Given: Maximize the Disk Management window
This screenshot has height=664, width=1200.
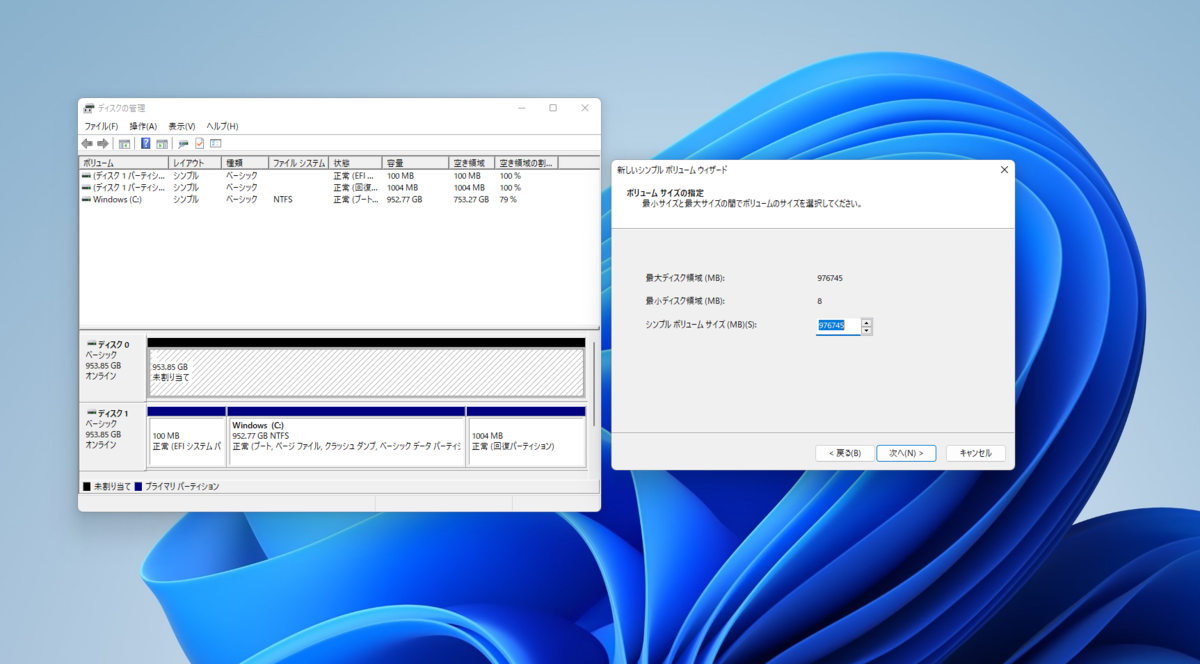Looking at the screenshot, I should [553, 108].
